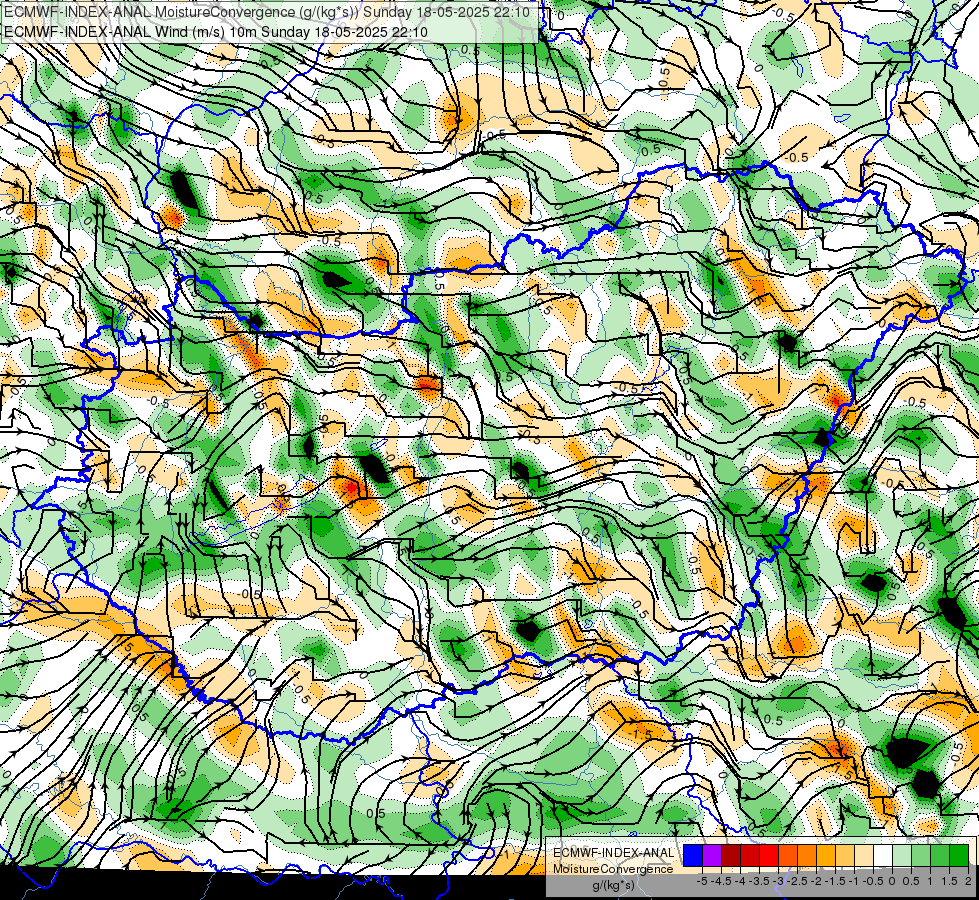This screenshot has height=900, width=979.
Task: Click the purple legend color swatch
Action: tap(712, 855)
